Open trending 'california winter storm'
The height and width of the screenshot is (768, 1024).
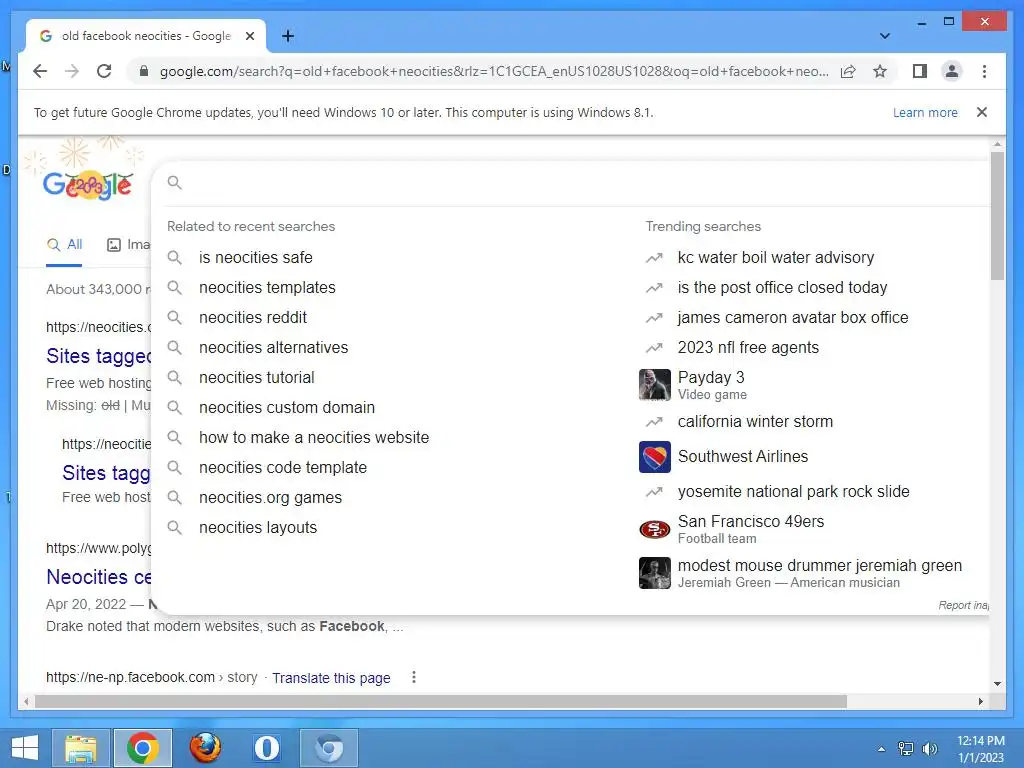tap(755, 422)
